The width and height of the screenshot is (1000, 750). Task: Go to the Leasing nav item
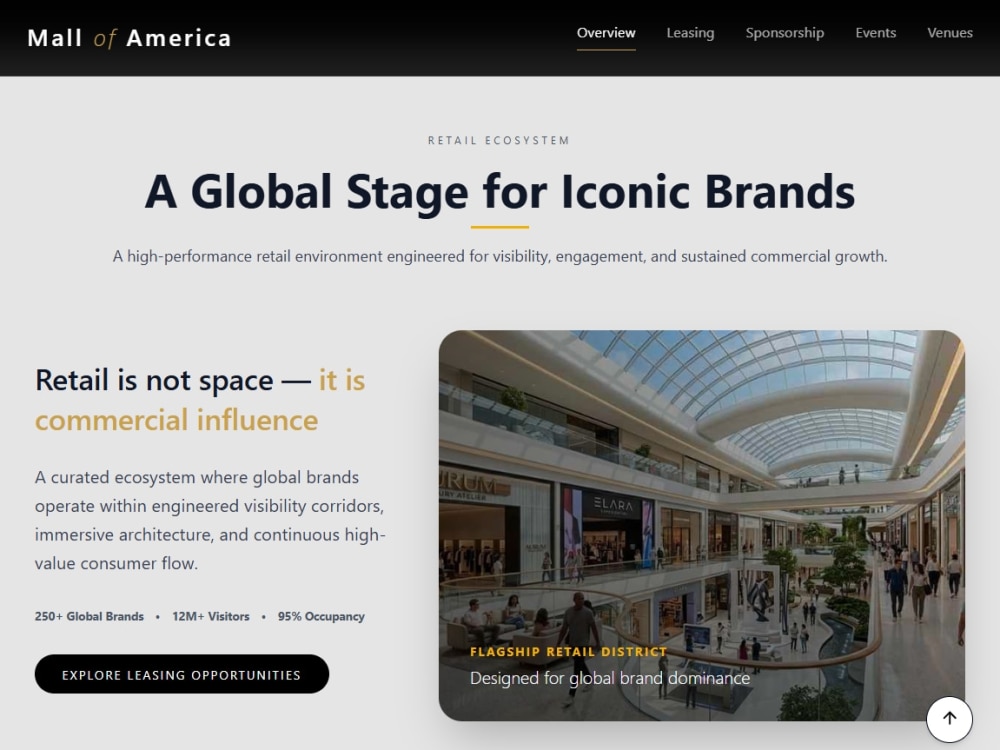[x=690, y=33]
